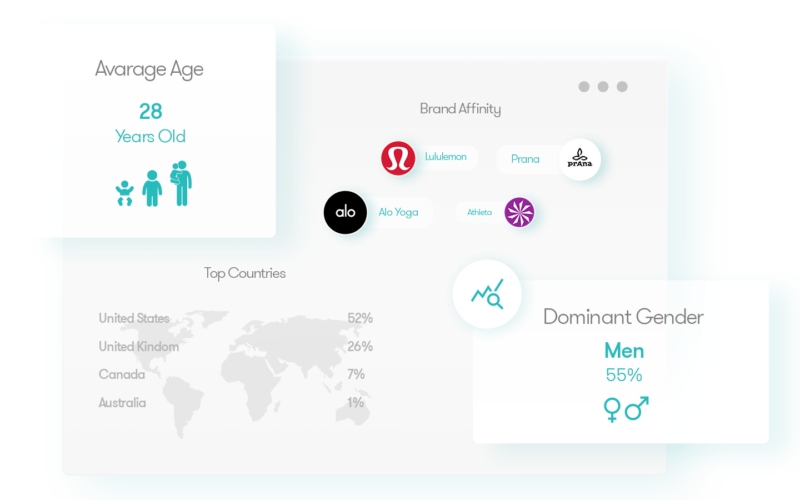Click the 28 age value
The height and width of the screenshot is (500, 800).
151,111
